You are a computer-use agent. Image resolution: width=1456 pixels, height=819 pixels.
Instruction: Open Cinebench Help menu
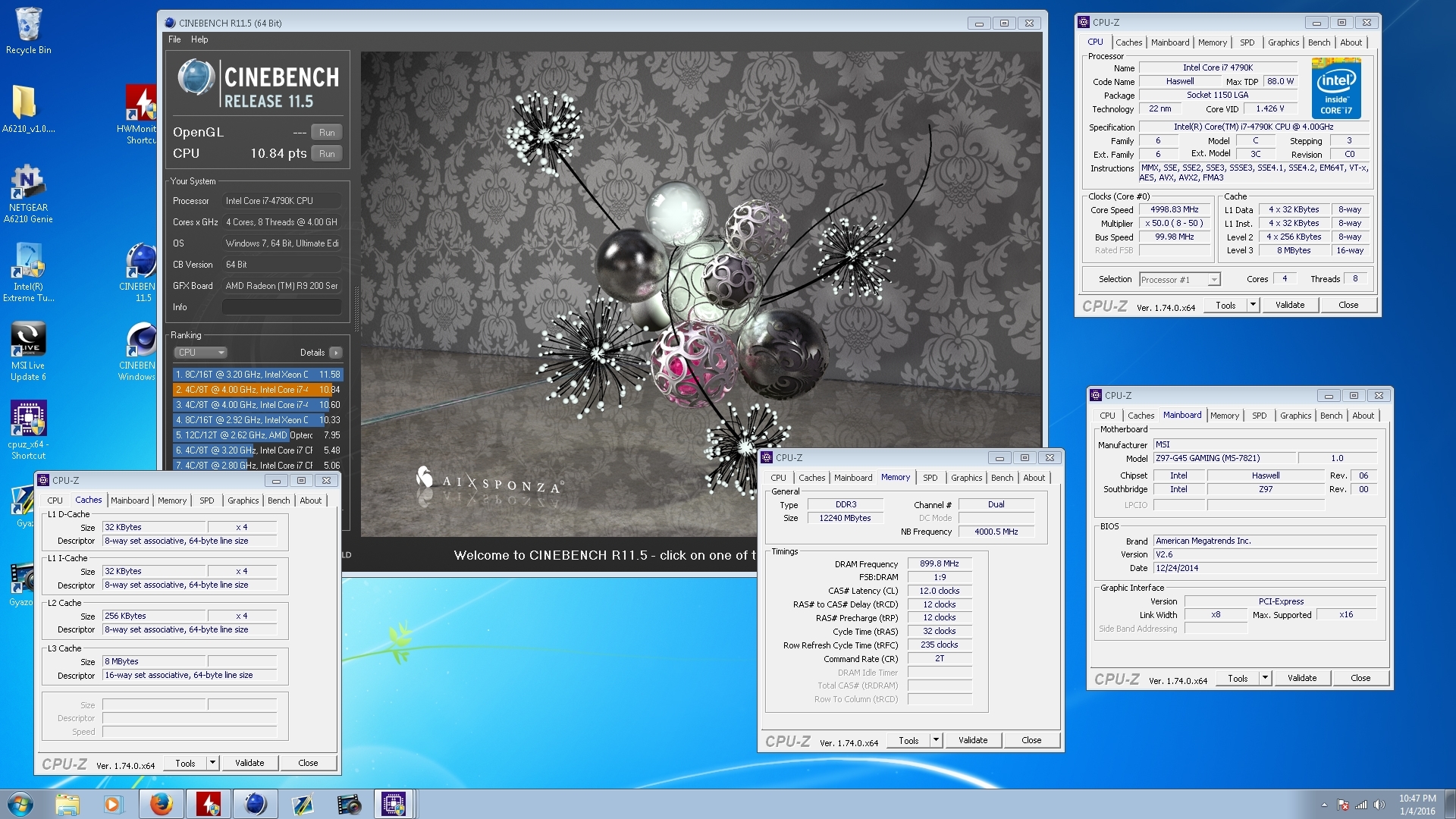pyautogui.click(x=199, y=39)
